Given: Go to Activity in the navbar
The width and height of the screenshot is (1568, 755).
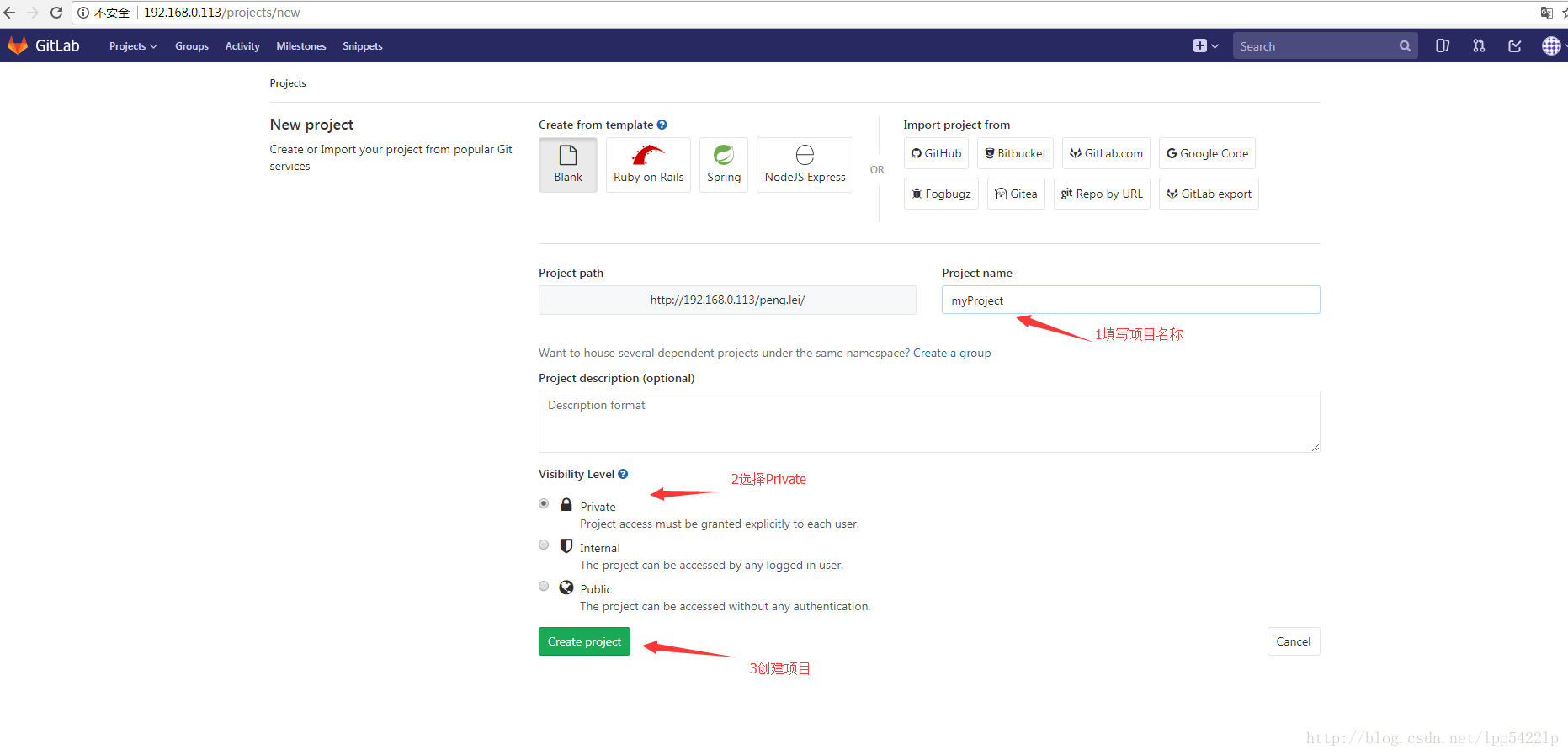Looking at the screenshot, I should [242, 46].
